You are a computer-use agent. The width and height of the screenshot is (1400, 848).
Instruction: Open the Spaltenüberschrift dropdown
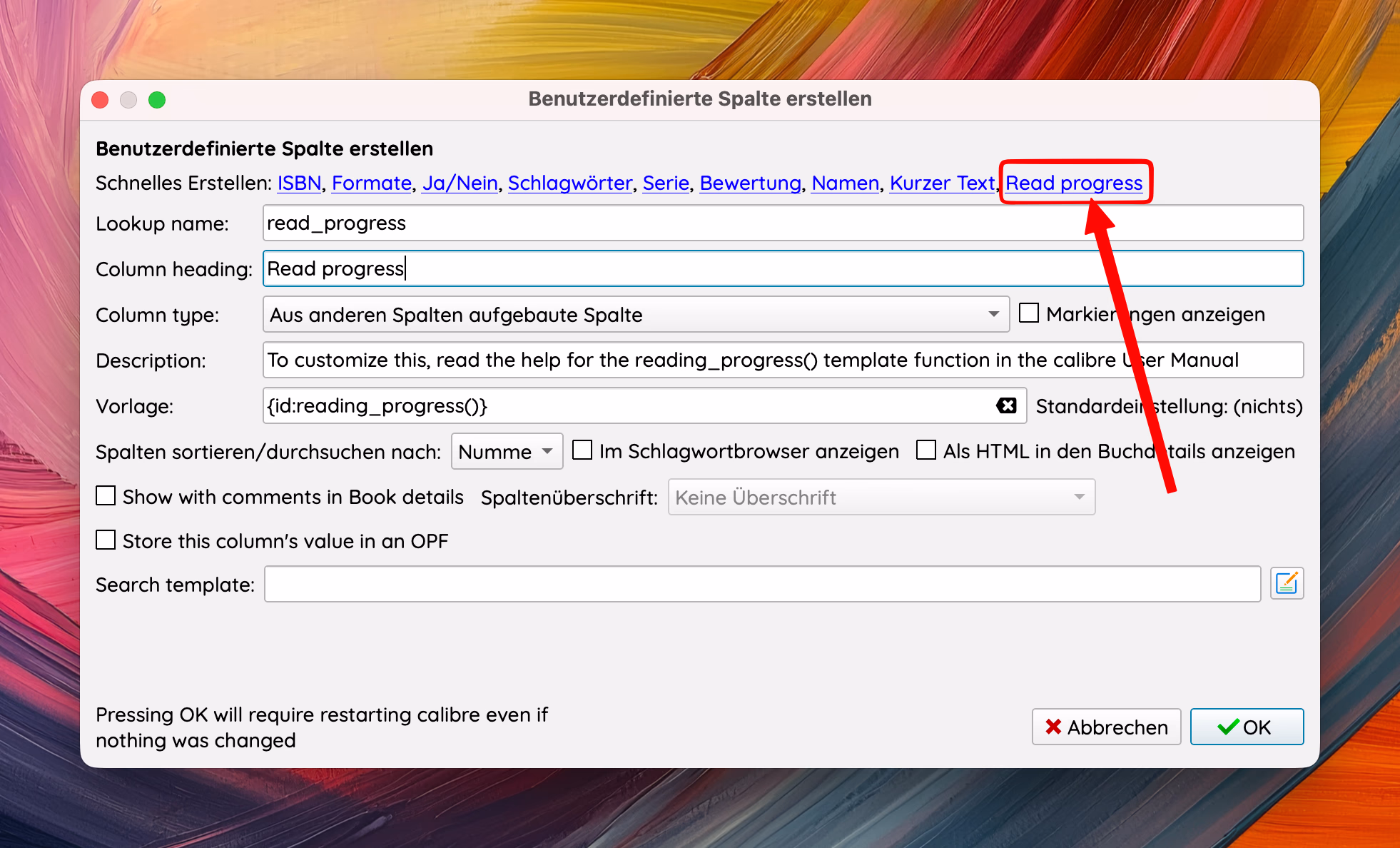click(881, 498)
